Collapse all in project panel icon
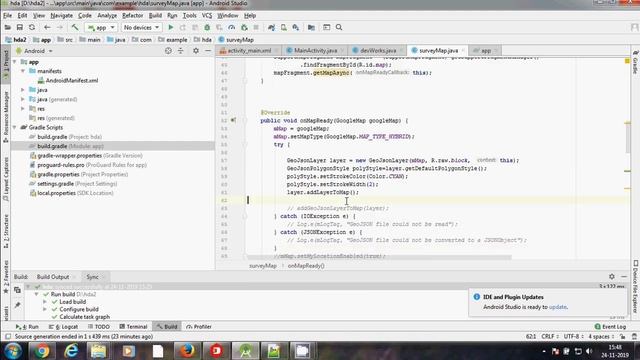This screenshot has height=360, width=640. click(x=180, y=51)
